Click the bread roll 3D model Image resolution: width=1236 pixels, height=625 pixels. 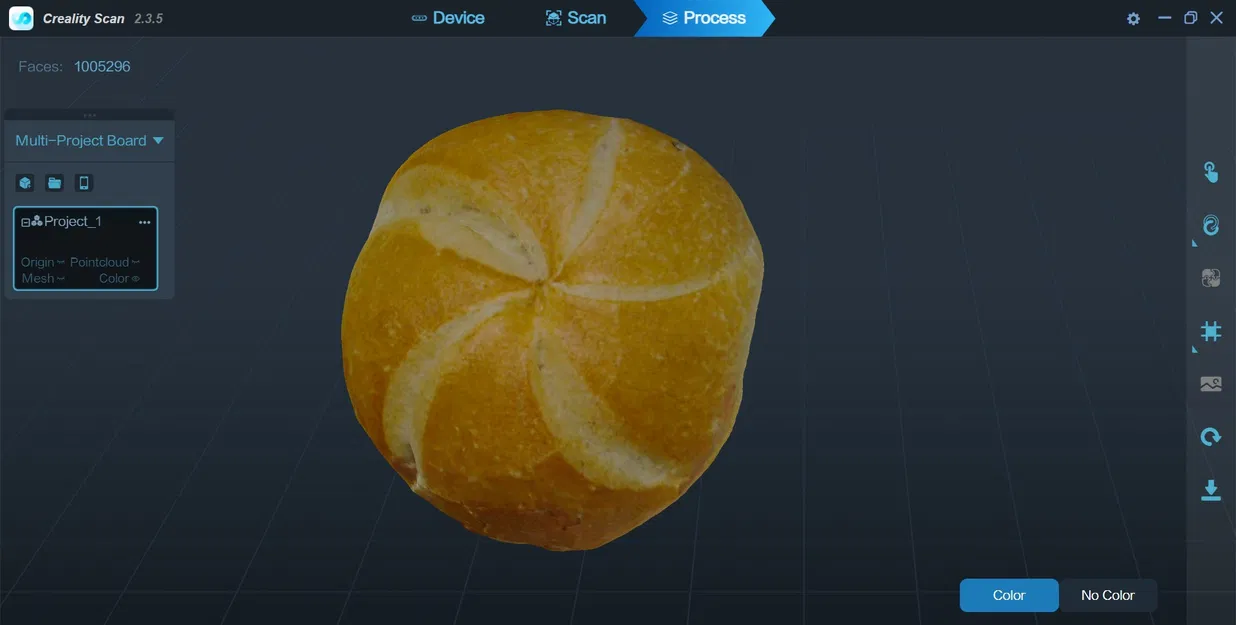[552, 330]
